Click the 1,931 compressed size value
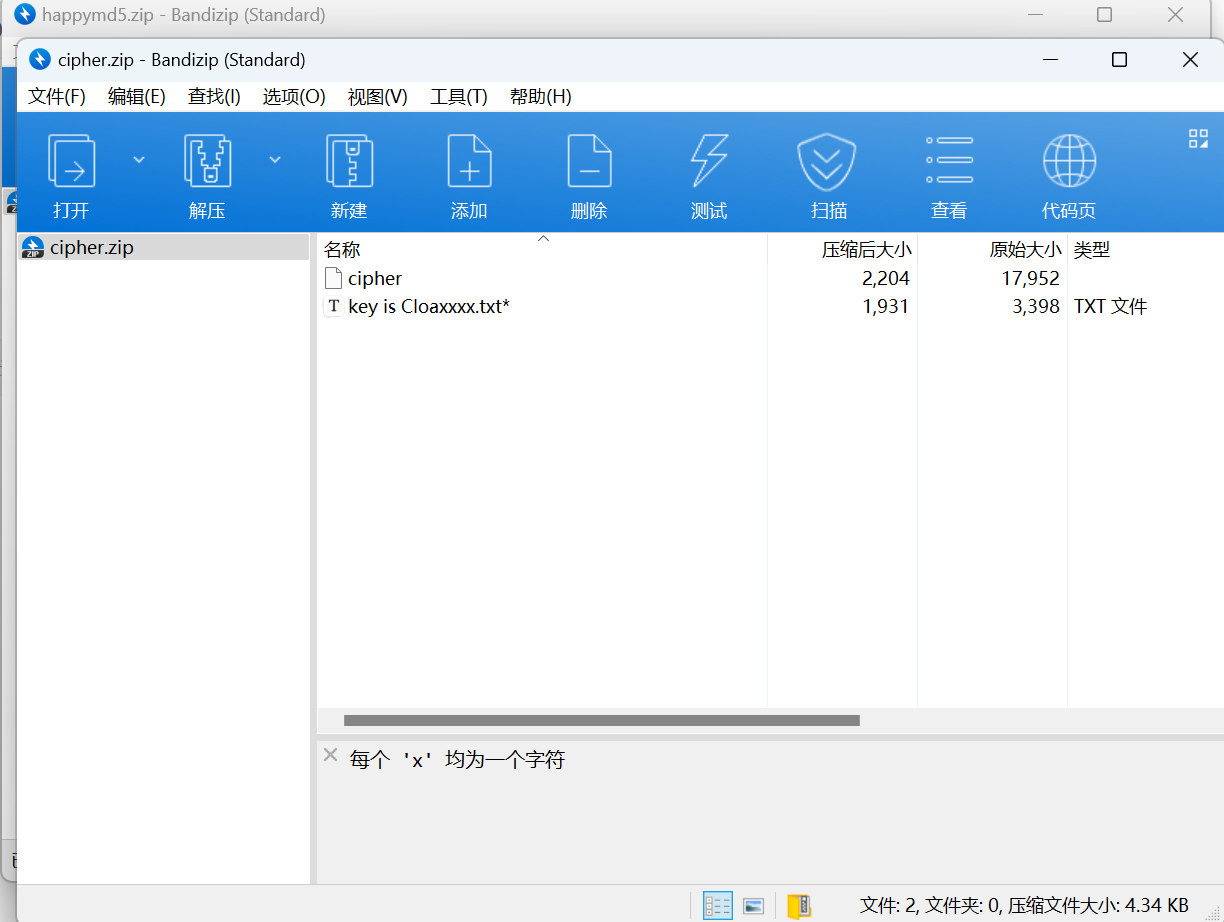 pos(885,306)
